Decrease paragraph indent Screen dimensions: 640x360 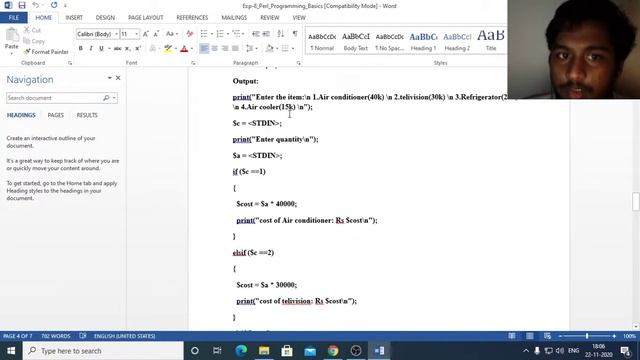(256, 34)
